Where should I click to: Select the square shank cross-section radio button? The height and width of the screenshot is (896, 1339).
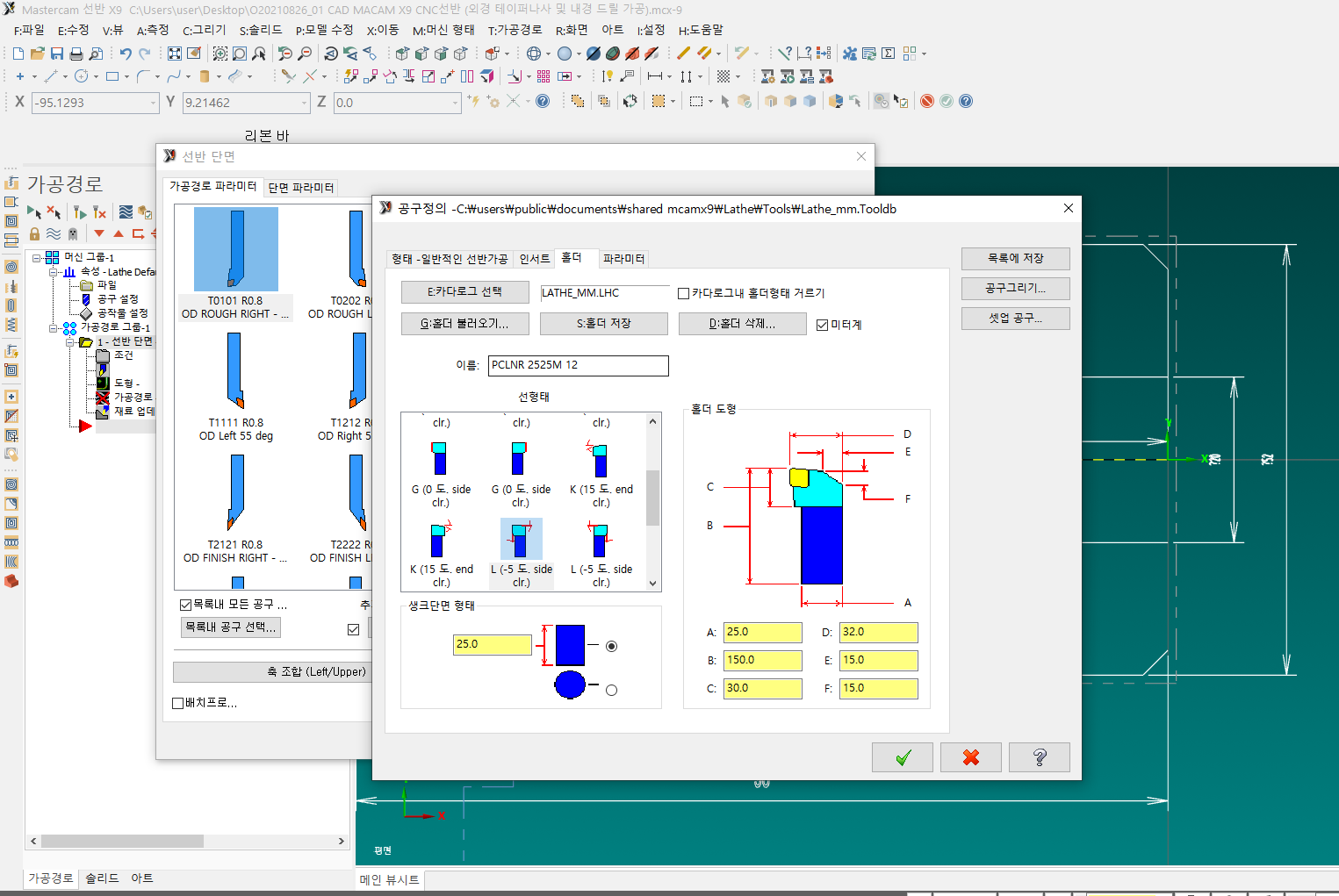coord(611,646)
